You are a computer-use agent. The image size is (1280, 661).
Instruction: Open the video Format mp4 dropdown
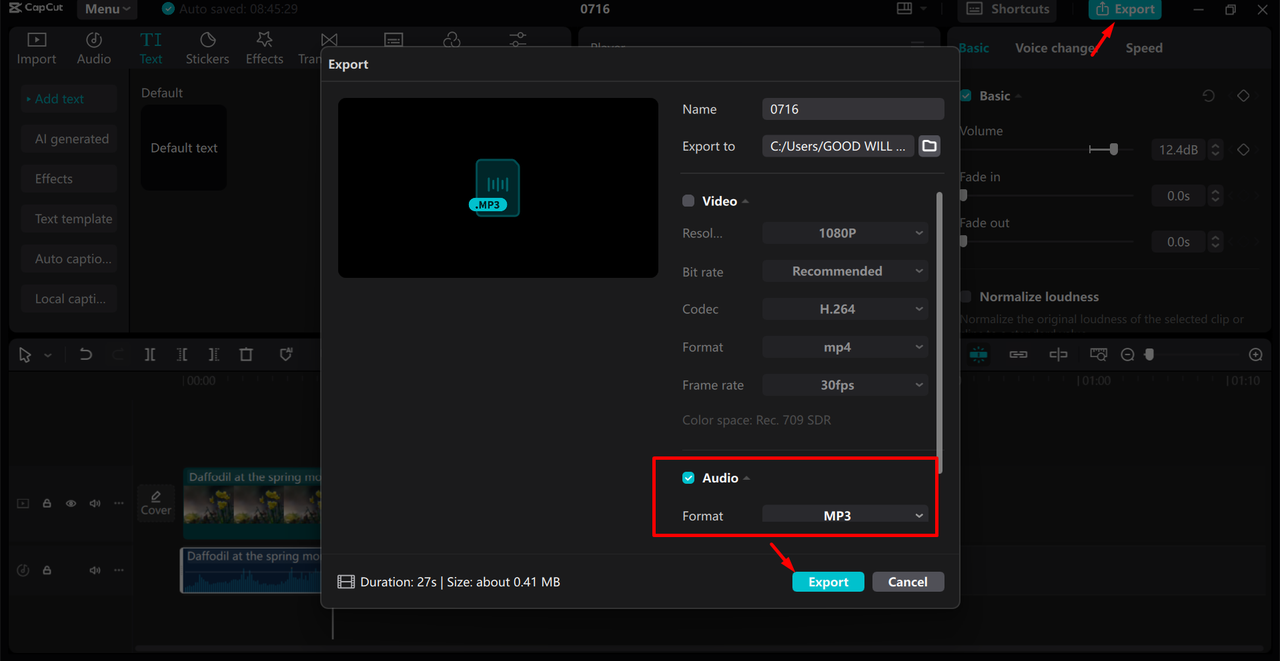[845, 347]
